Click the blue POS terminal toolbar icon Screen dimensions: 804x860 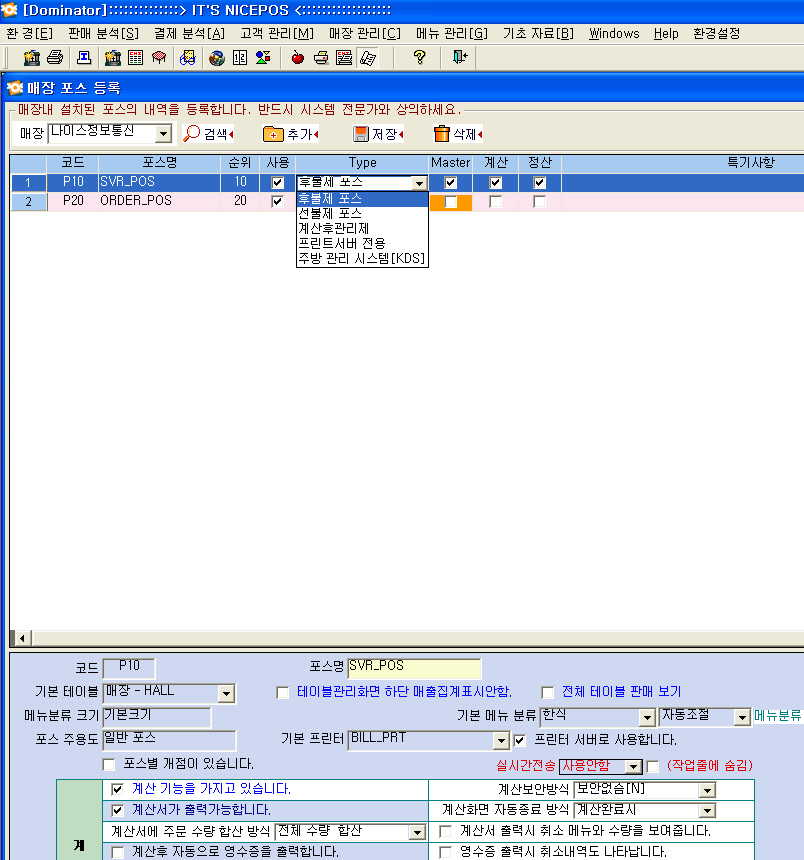[x=84, y=58]
